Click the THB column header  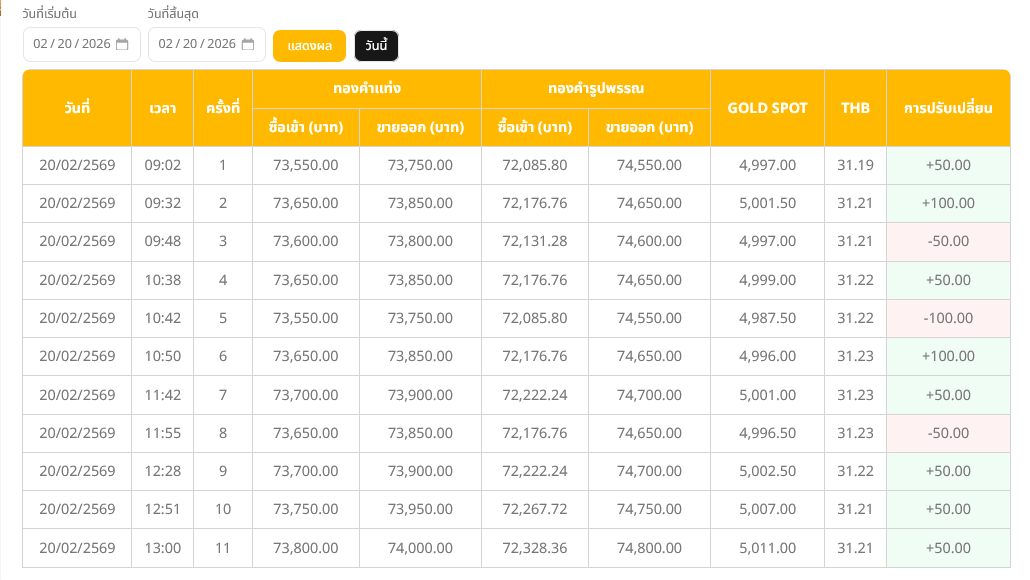855,108
